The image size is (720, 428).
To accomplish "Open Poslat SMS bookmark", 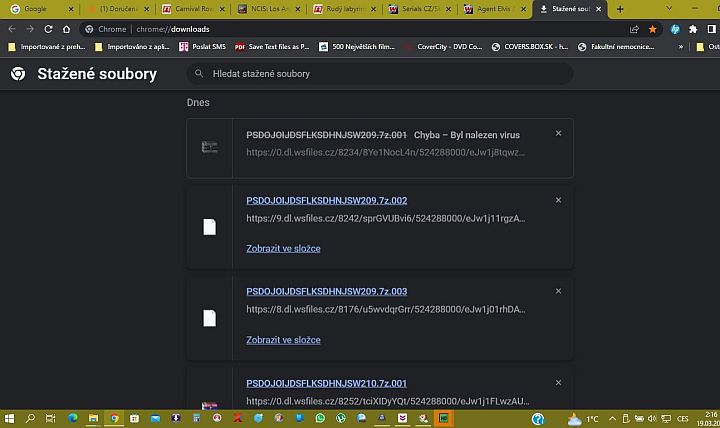I will coord(202,47).
